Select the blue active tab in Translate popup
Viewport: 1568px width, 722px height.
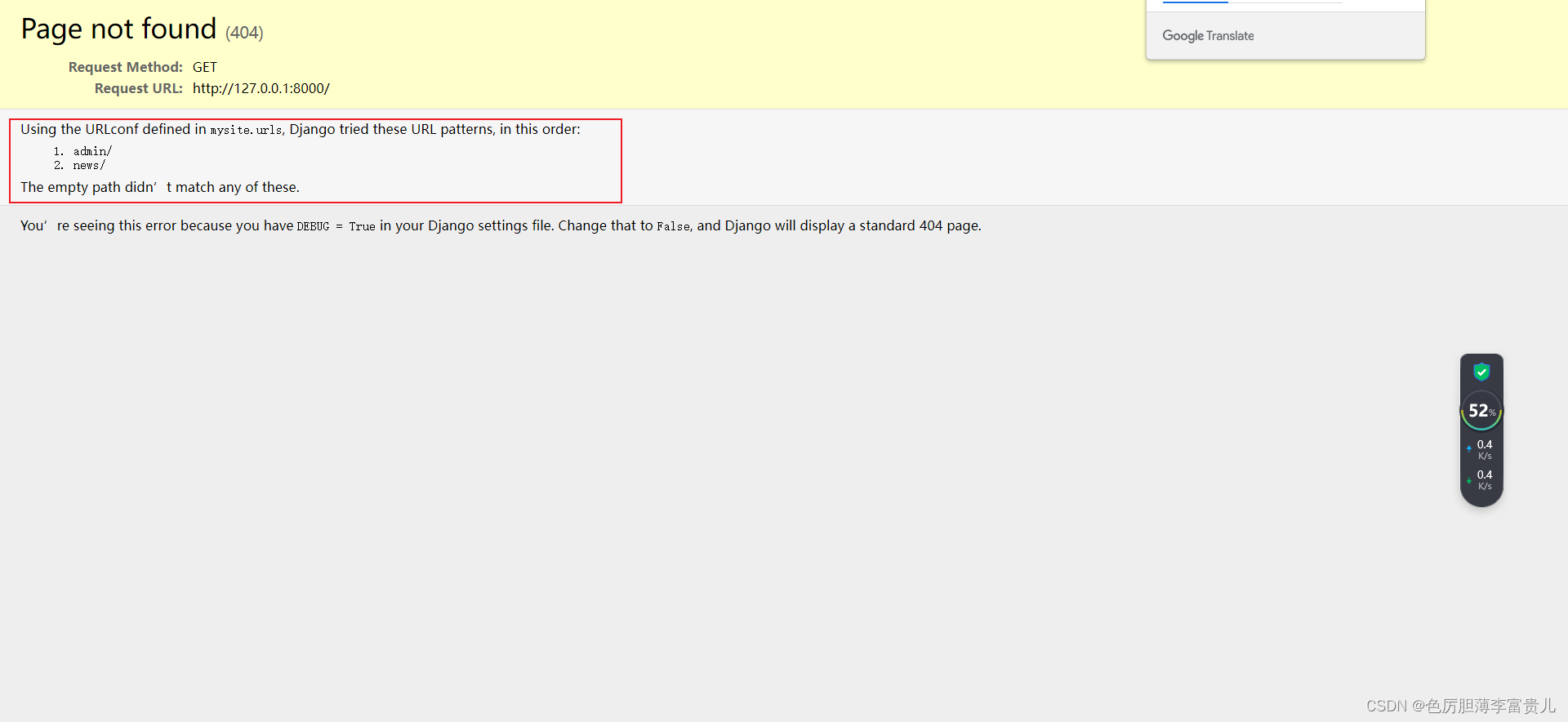pos(1196,2)
